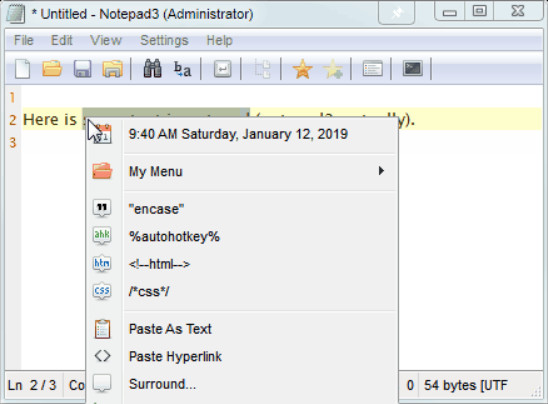Open a file using the folder icon
The image size is (548, 404).
52,68
